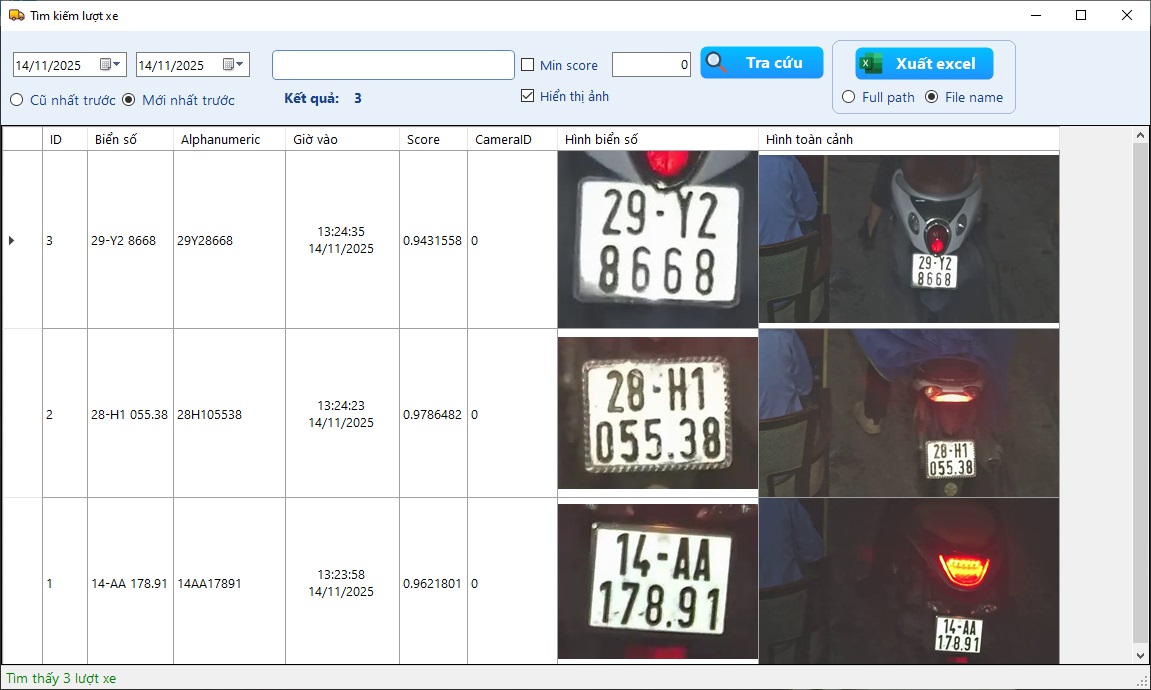Viewport: 1151px width, 690px height.
Task: Click the resize grip in status bar corner
Action: click(x=1142, y=680)
